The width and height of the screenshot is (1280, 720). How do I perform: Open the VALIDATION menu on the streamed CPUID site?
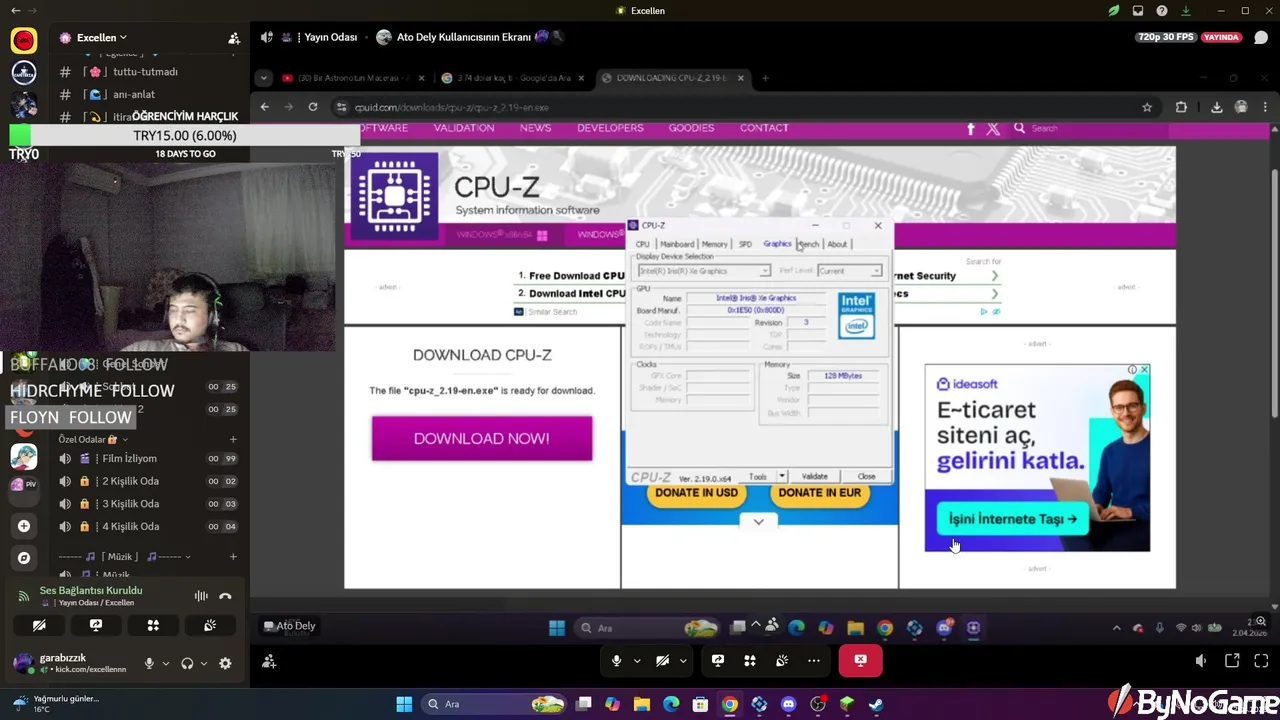coord(464,128)
